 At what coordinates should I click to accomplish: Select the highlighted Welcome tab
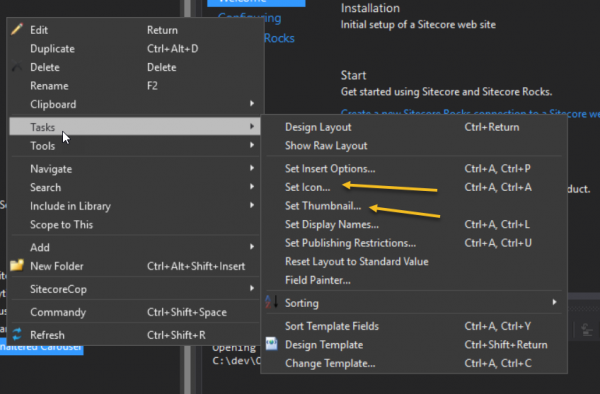point(256,2)
